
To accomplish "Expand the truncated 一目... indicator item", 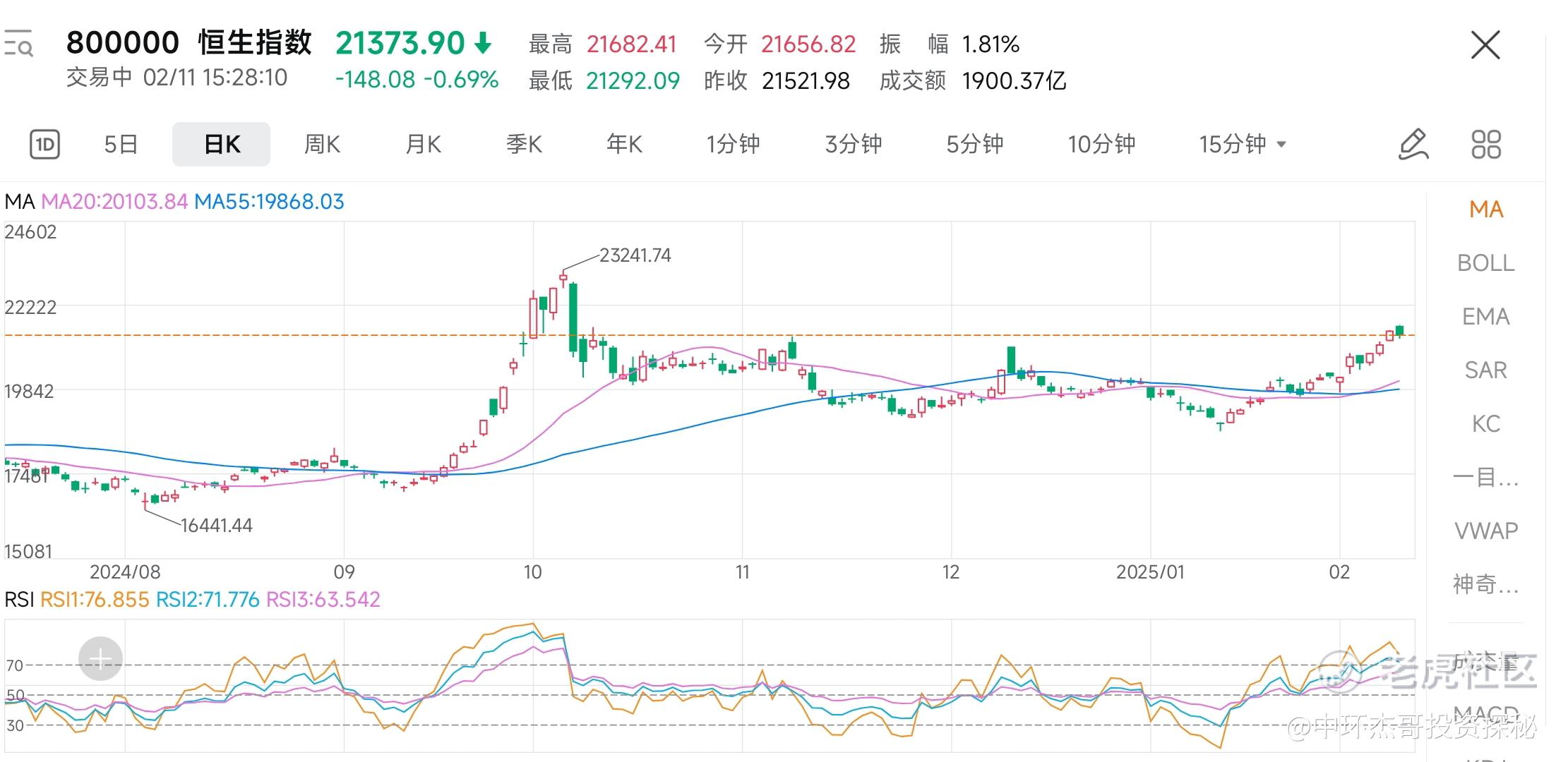I will pyautogui.click(x=1485, y=478).
